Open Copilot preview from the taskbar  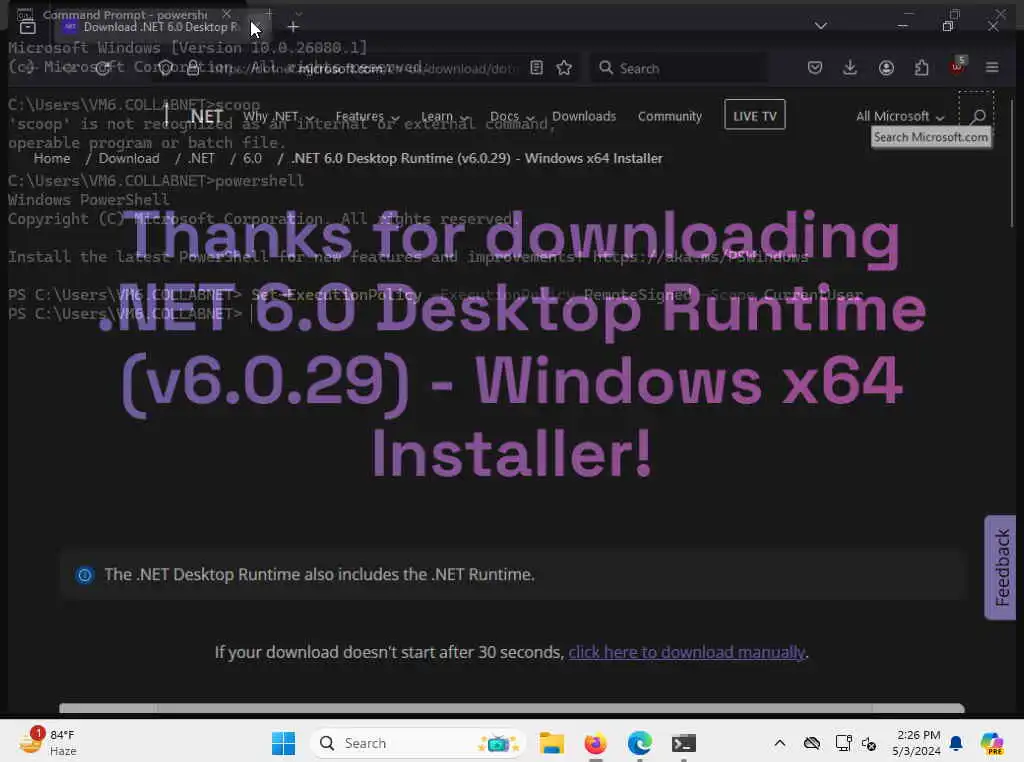992,743
